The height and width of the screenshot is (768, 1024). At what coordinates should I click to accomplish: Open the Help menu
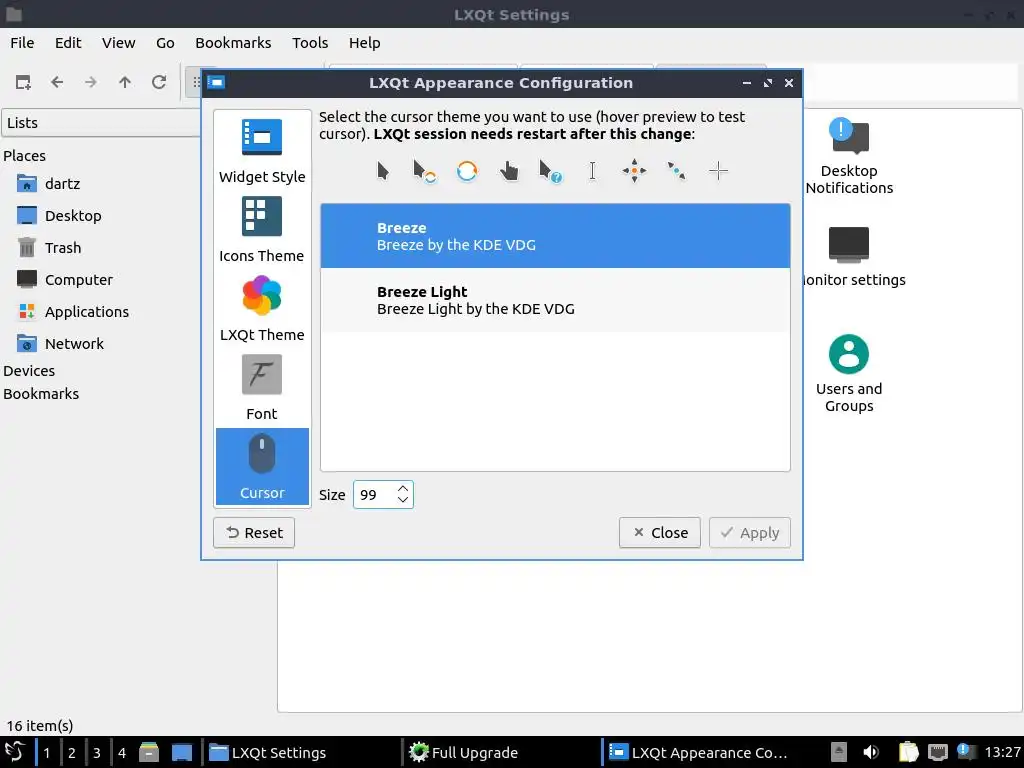(364, 43)
